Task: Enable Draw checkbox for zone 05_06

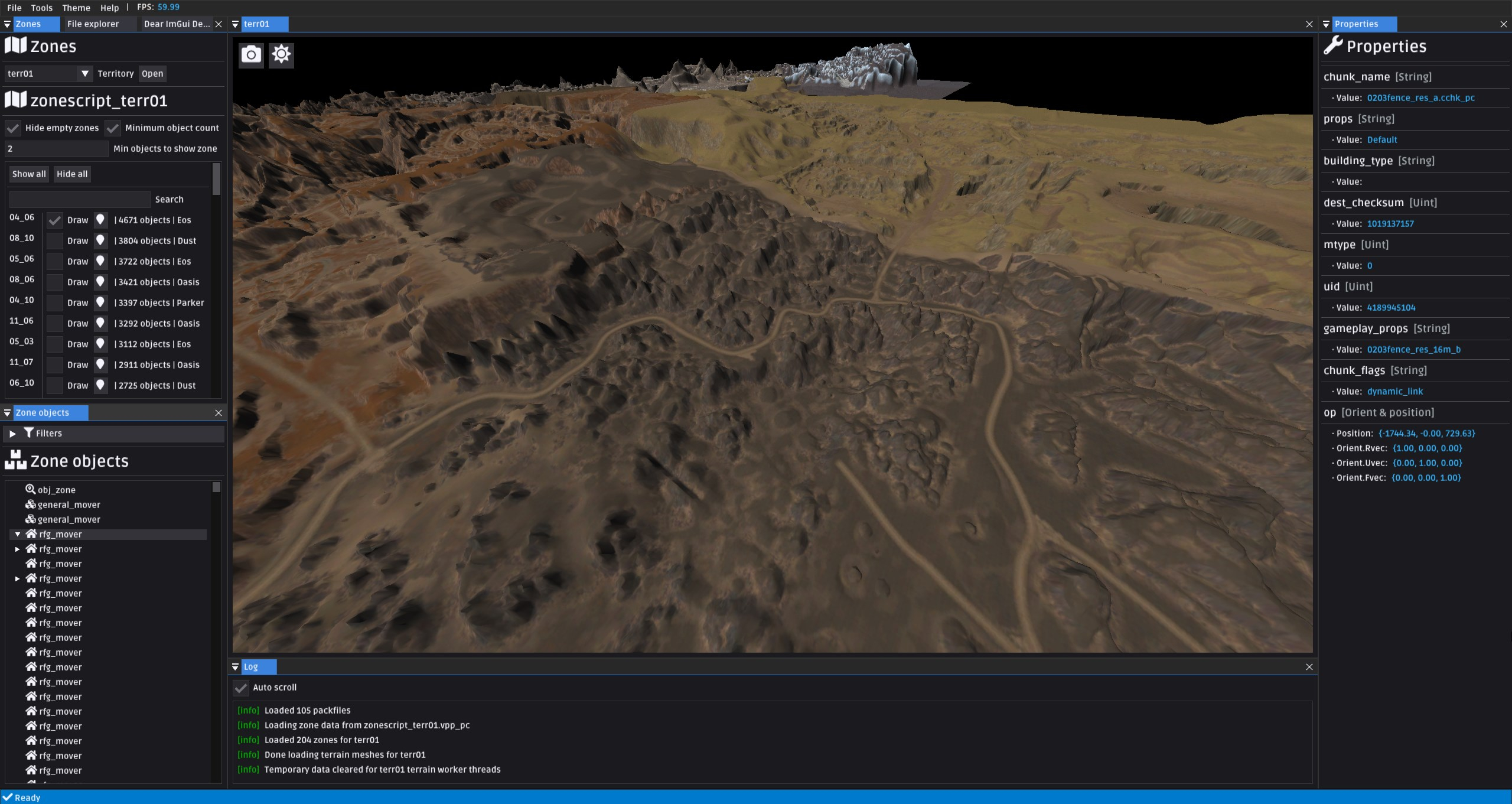Action: (55, 262)
